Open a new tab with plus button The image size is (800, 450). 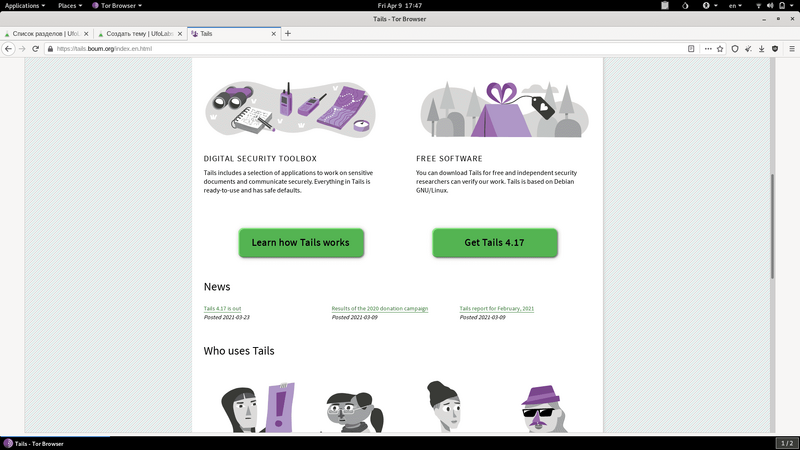tap(288, 33)
